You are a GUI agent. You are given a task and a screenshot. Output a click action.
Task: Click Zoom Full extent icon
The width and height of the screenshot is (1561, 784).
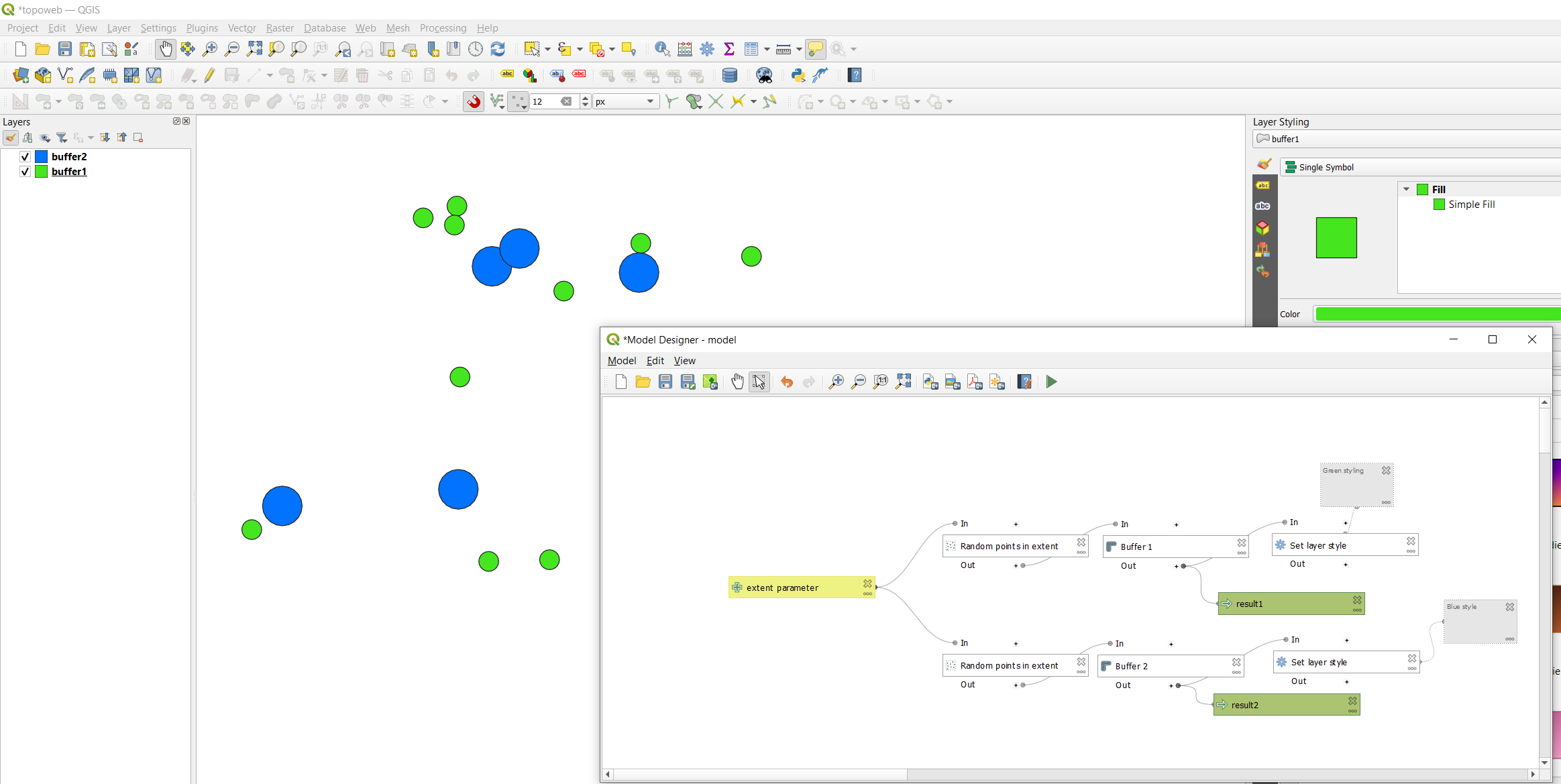pos(254,49)
